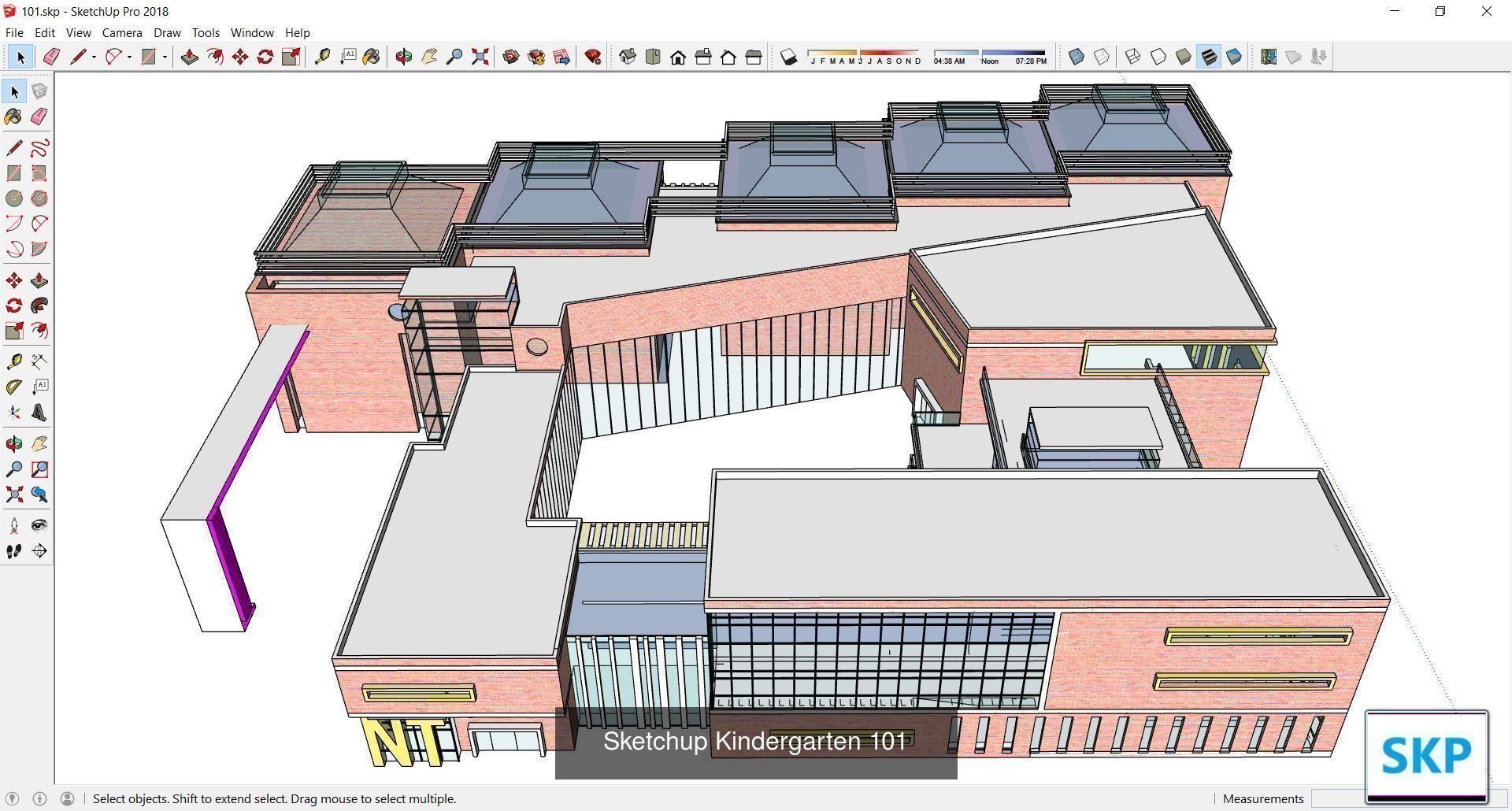Image resolution: width=1512 pixels, height=811 pixels.
Task: Enable Shaded face style
Action: [1184, 57]
